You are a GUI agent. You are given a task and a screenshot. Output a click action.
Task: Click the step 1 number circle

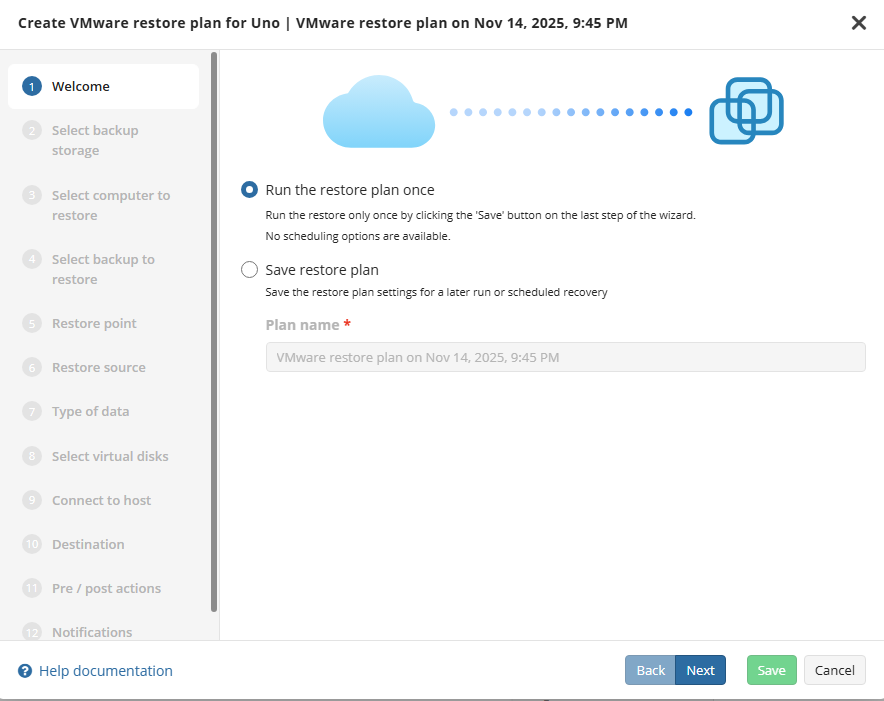[32, 87]
